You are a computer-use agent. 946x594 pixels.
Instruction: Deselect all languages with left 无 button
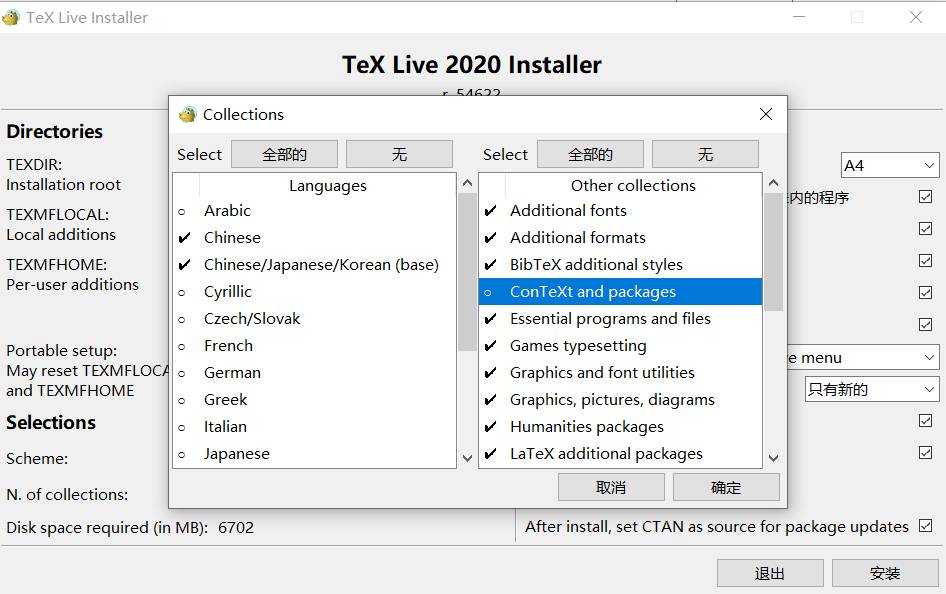pos(399,154)
